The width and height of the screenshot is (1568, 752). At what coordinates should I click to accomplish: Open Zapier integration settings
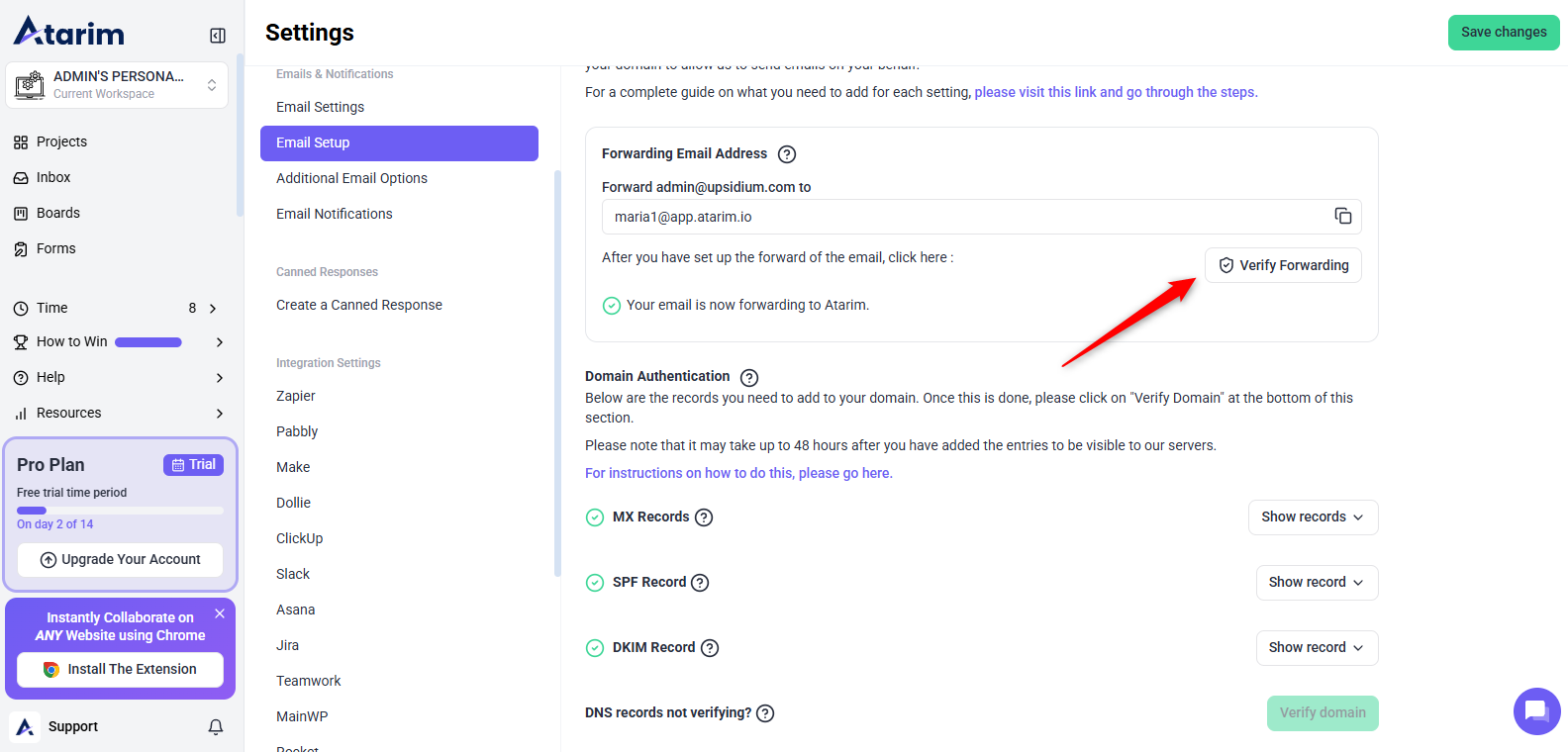tap(296, 396)
